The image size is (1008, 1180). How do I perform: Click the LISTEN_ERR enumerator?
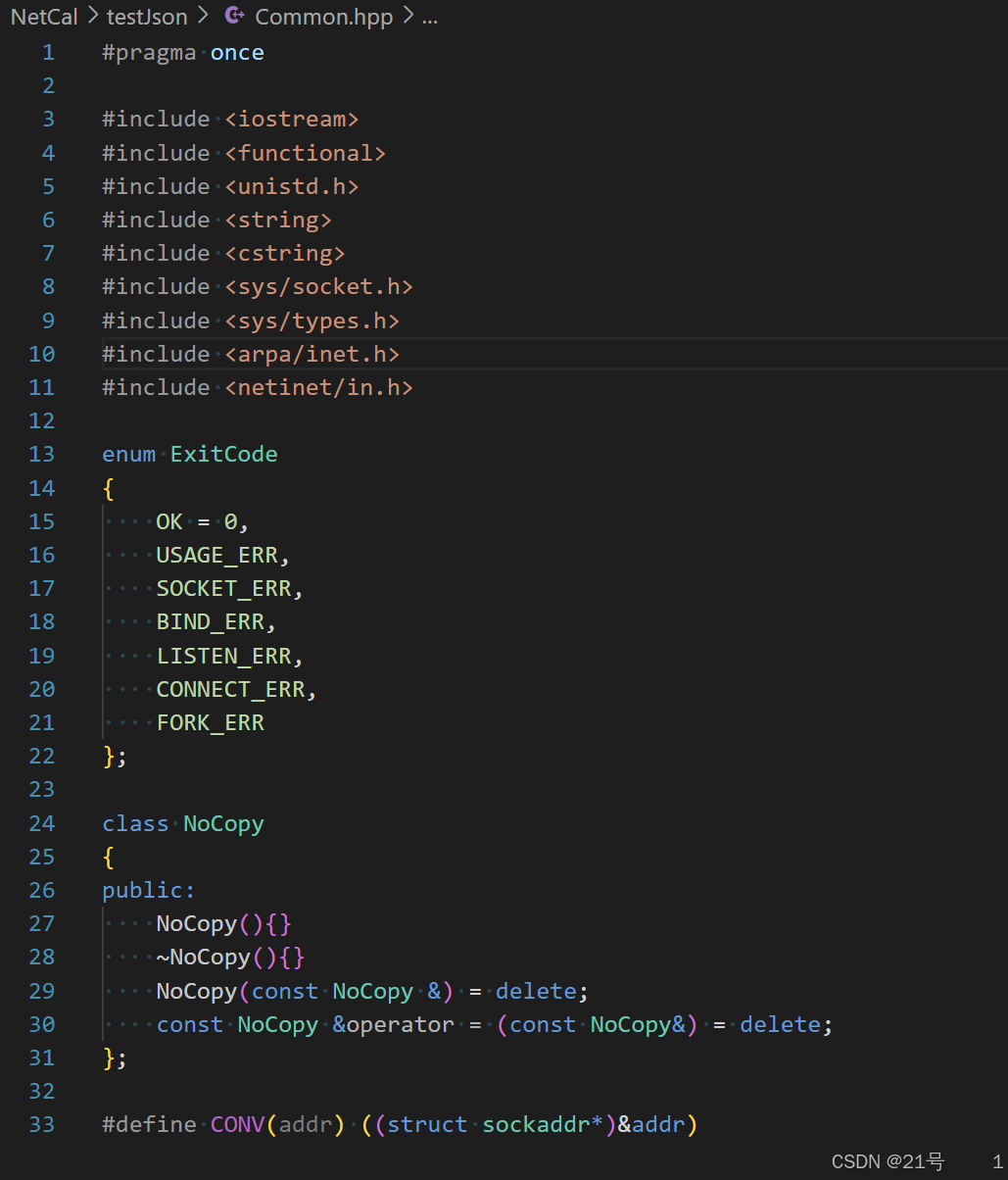click(x=224, y=656)
